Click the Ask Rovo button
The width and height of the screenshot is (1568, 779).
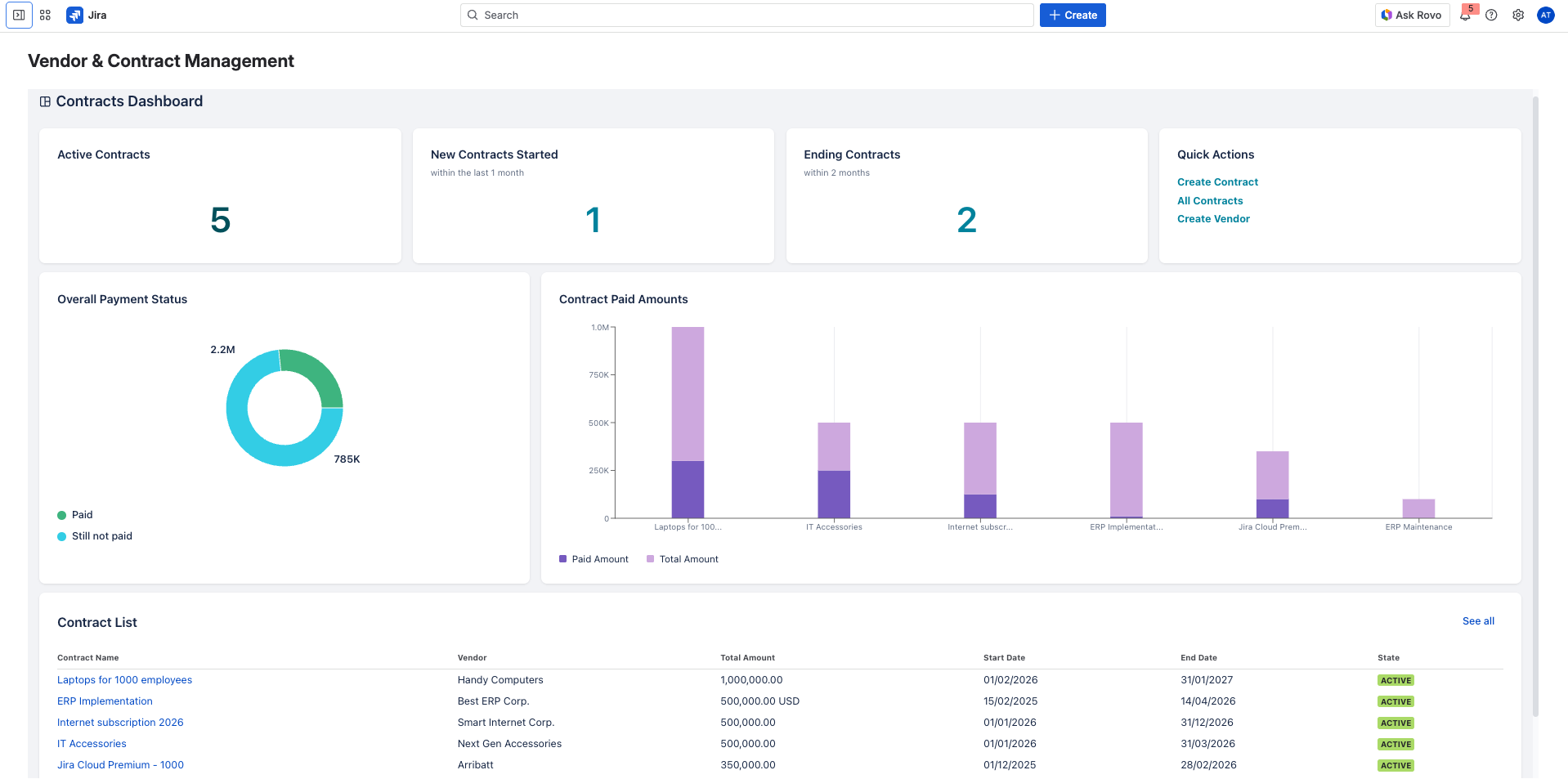[x=1412, y=15]
